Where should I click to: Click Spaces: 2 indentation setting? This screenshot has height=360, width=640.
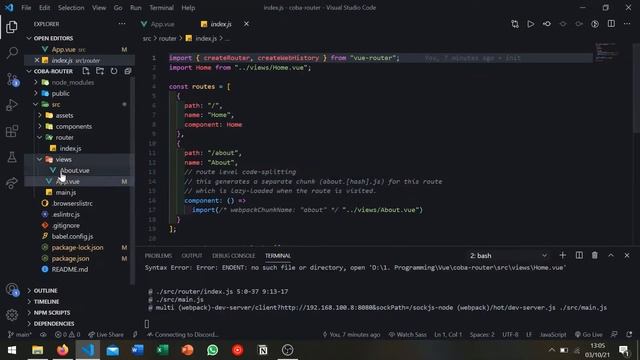482,334
